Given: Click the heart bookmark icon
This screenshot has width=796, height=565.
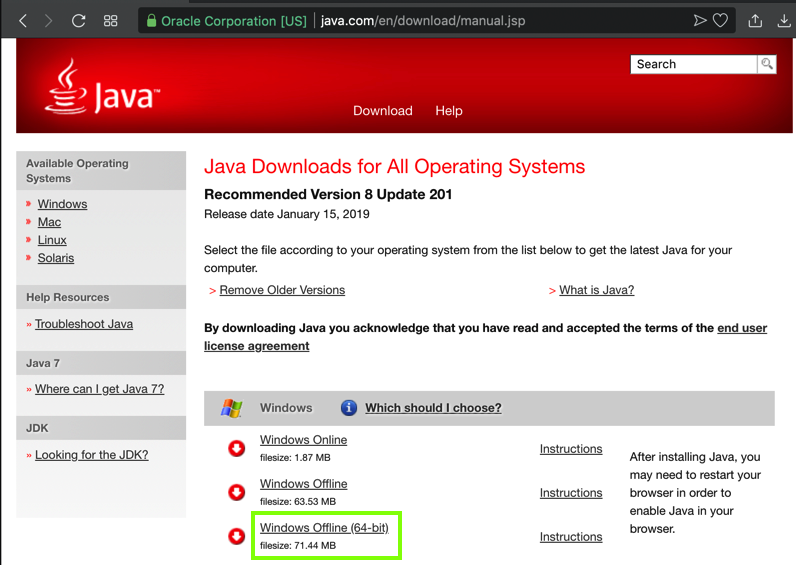Looking at the screenshot, I should point(720,20).
